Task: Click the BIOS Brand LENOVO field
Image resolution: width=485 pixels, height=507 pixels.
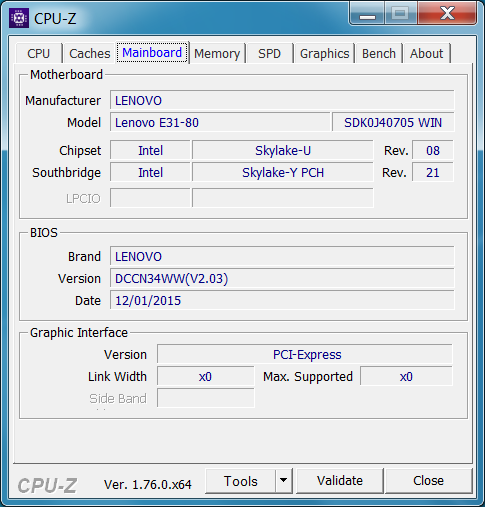Action: coord(282,257)
